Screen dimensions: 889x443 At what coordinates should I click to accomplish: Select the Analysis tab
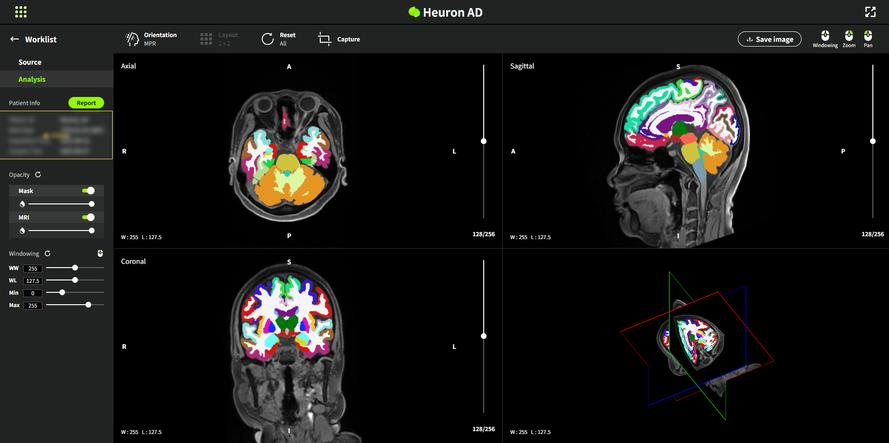pos(32,79)
